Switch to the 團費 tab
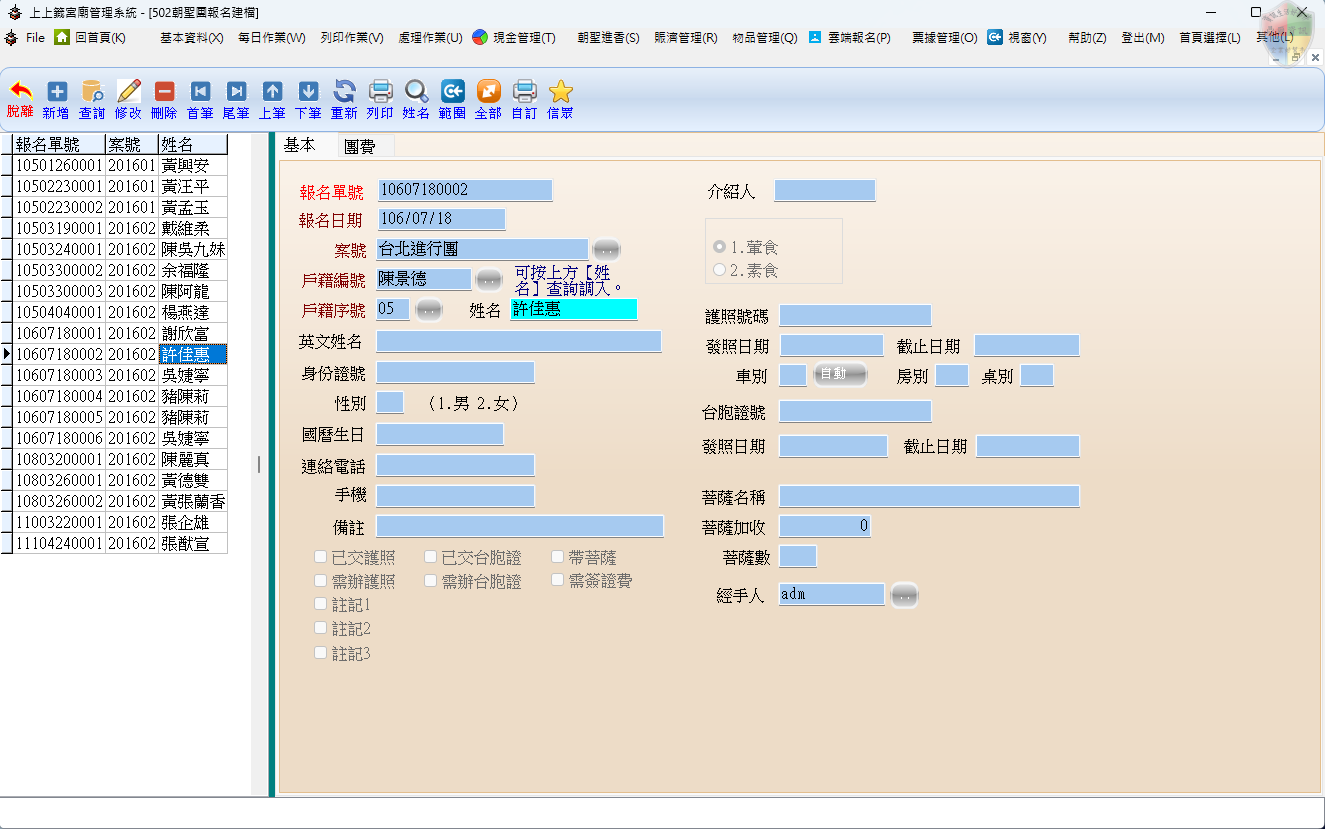This screenshot has width=1325, height=829. [359, 146]
